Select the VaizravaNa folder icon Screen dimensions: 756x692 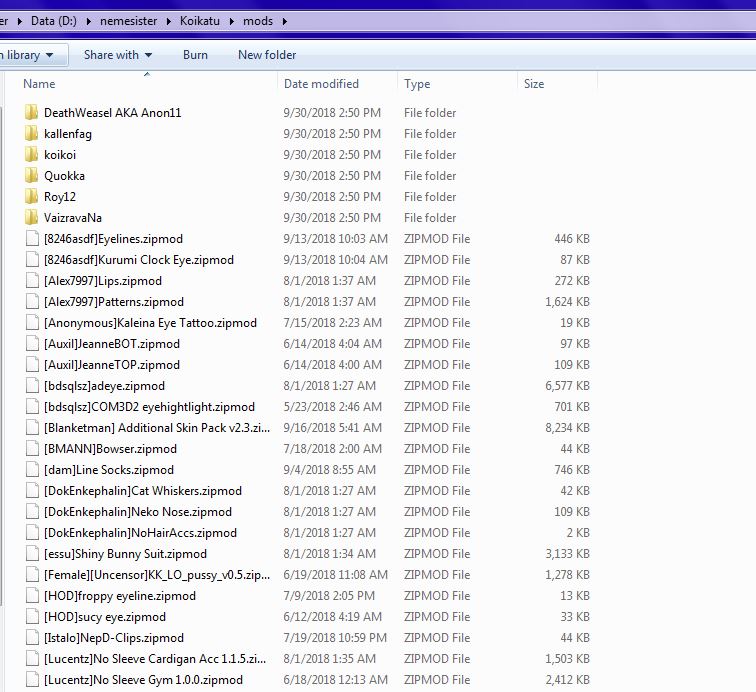(31, 217)
